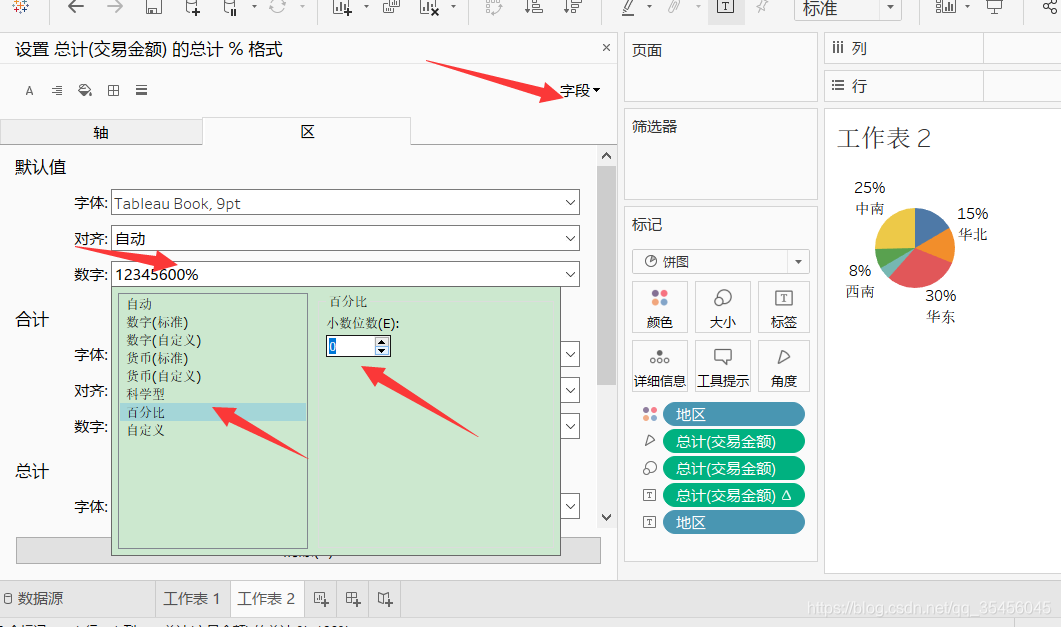Image resolution: width=1061 pixels, height=627 pixels.
Task: Click format pane scrollbar up arrow
Action: pos(606,156)
